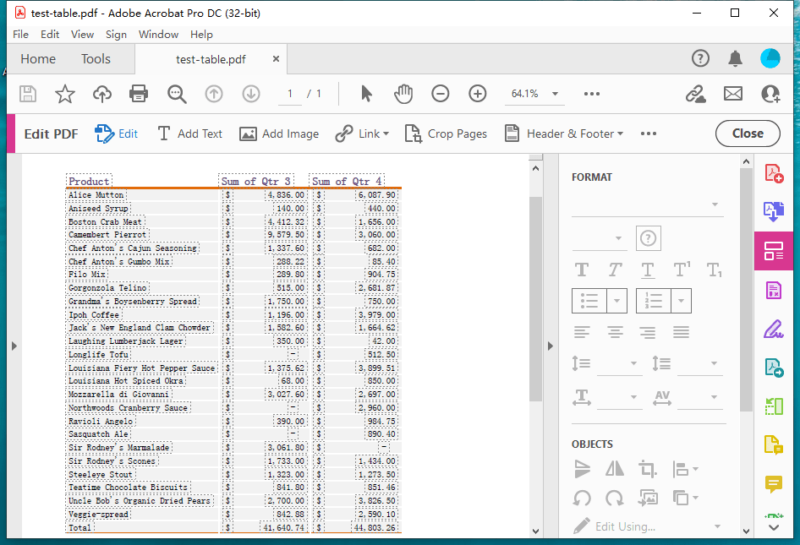Open Fill & Sign pen sidebar tool
800x545 pixels.
[x=773, y=329]
